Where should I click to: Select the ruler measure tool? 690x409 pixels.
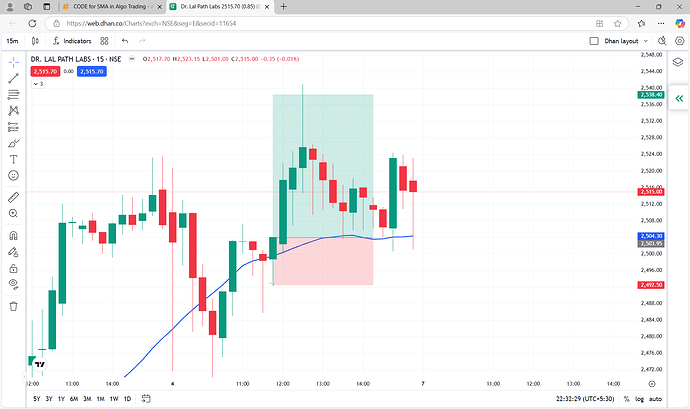(14, 197)
